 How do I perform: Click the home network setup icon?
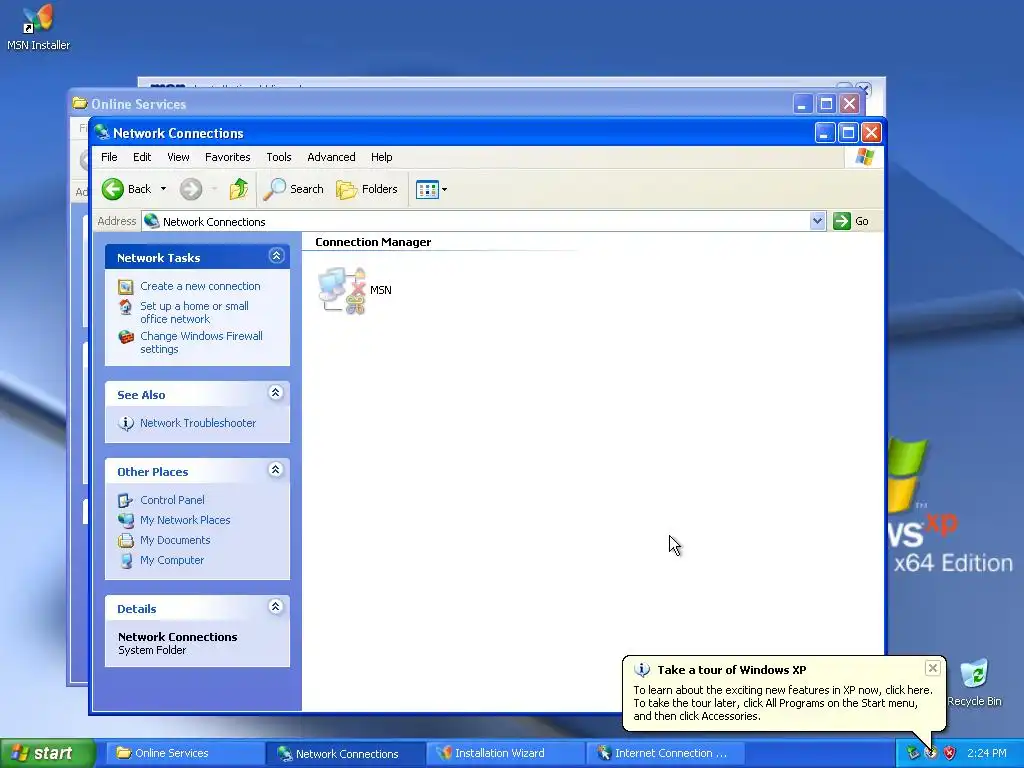click(x=125, y=307)
